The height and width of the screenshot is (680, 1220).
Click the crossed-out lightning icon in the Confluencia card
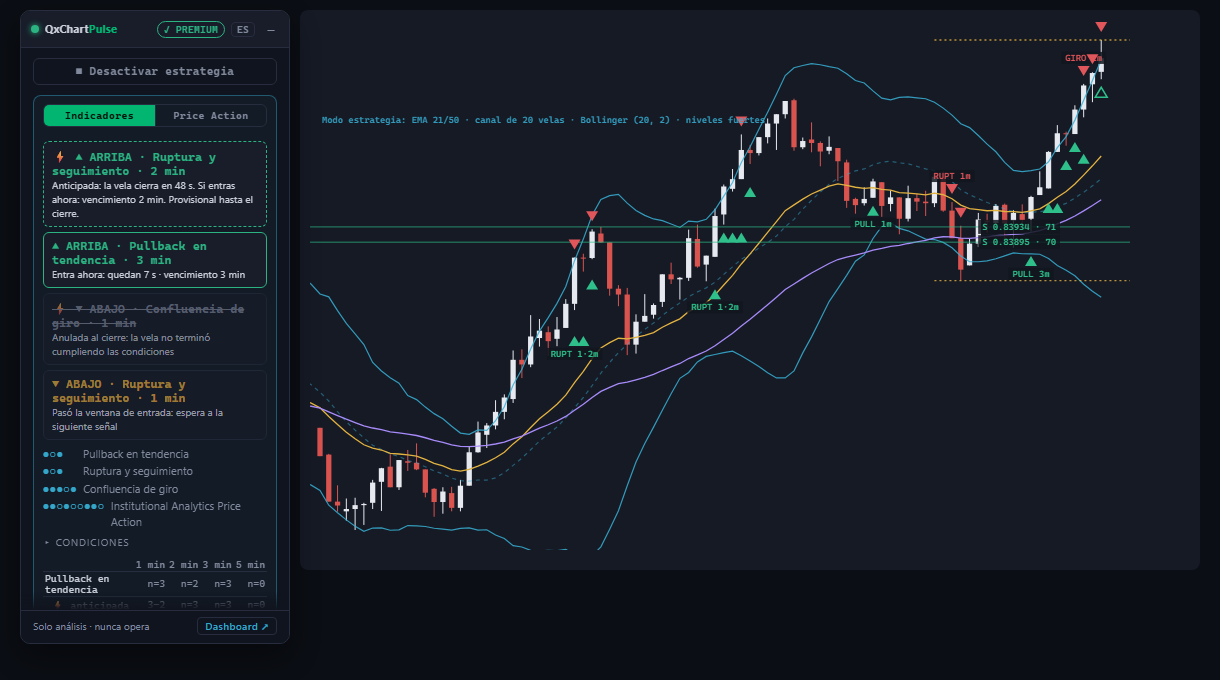pyautogui.click(x=60, y=309)
